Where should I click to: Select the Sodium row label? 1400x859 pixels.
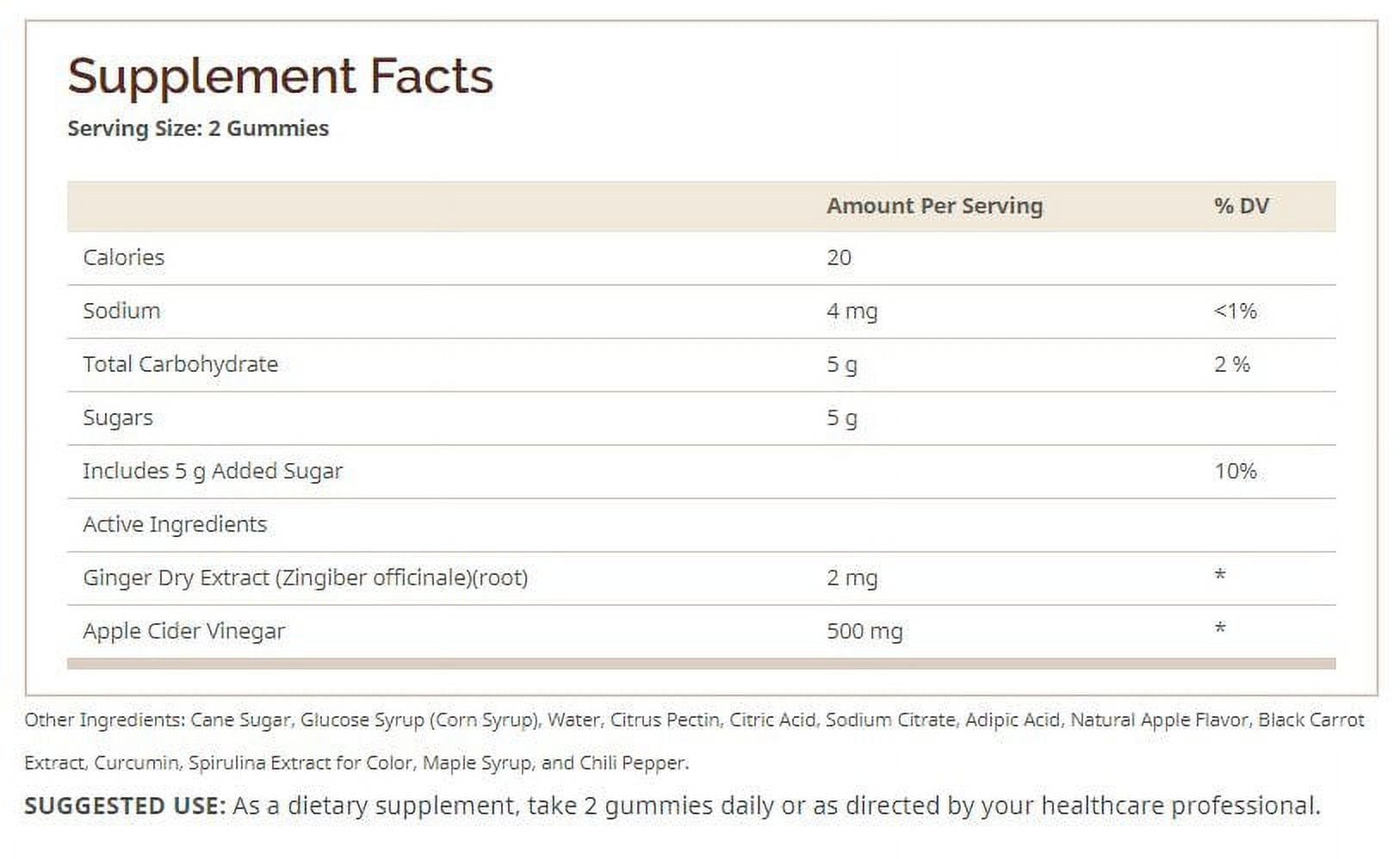(121, 311)
